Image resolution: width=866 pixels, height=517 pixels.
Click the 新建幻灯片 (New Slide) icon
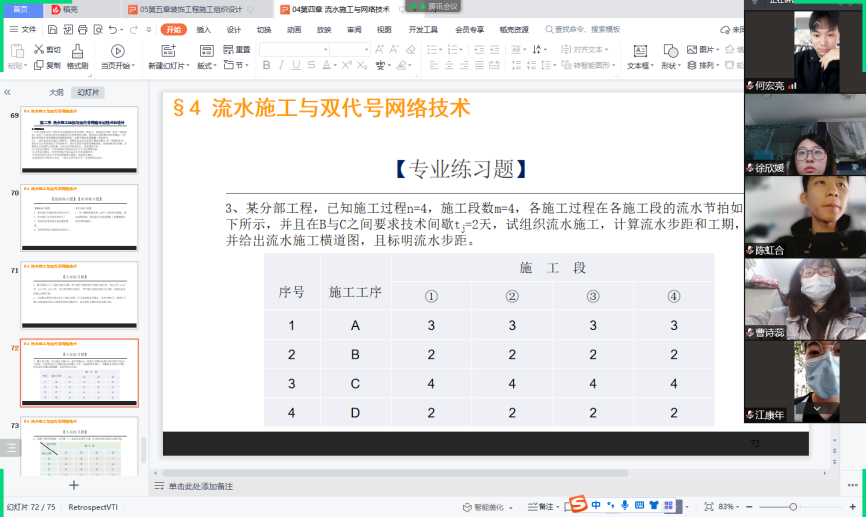click(168, 50)
